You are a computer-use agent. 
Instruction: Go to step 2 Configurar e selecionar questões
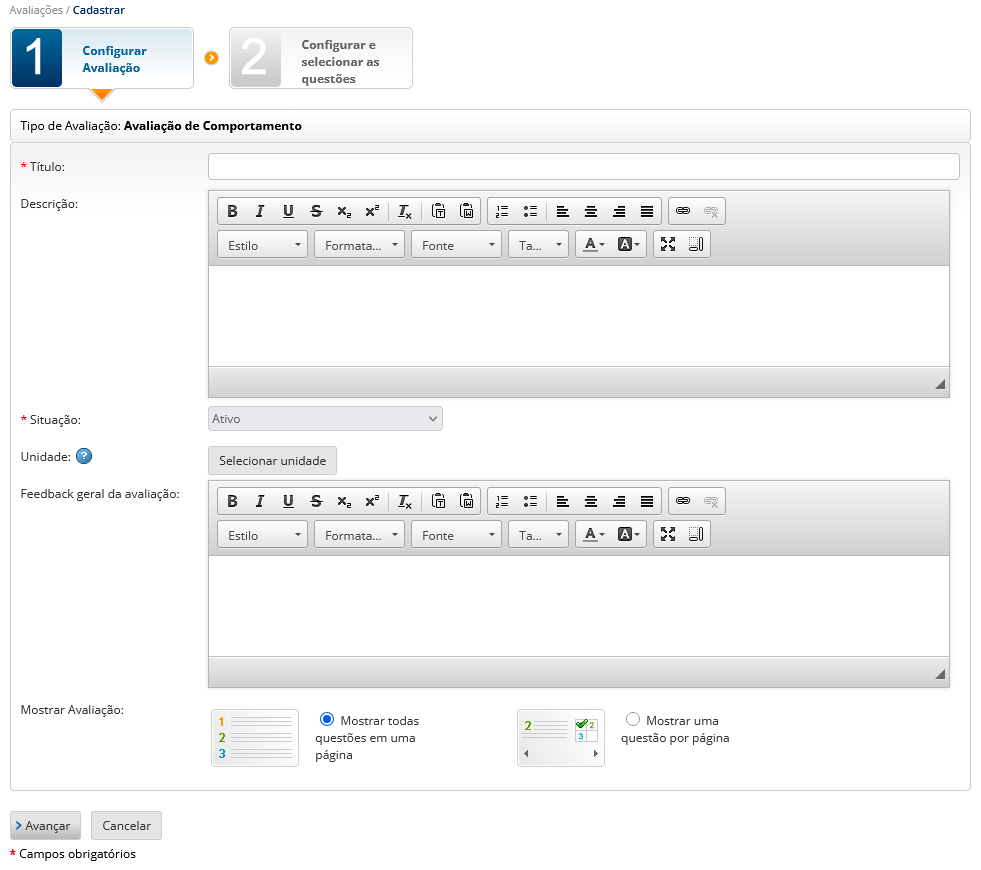(320, 59)
